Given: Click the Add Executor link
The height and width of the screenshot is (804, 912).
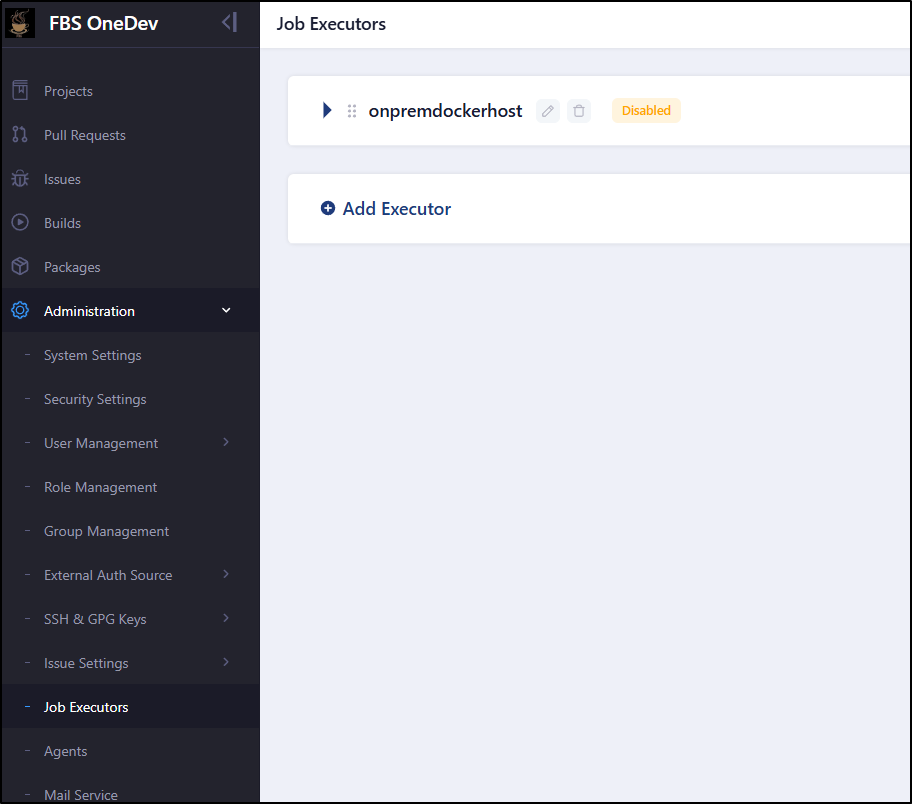Looking at the screenshot, I should (386, 208).
